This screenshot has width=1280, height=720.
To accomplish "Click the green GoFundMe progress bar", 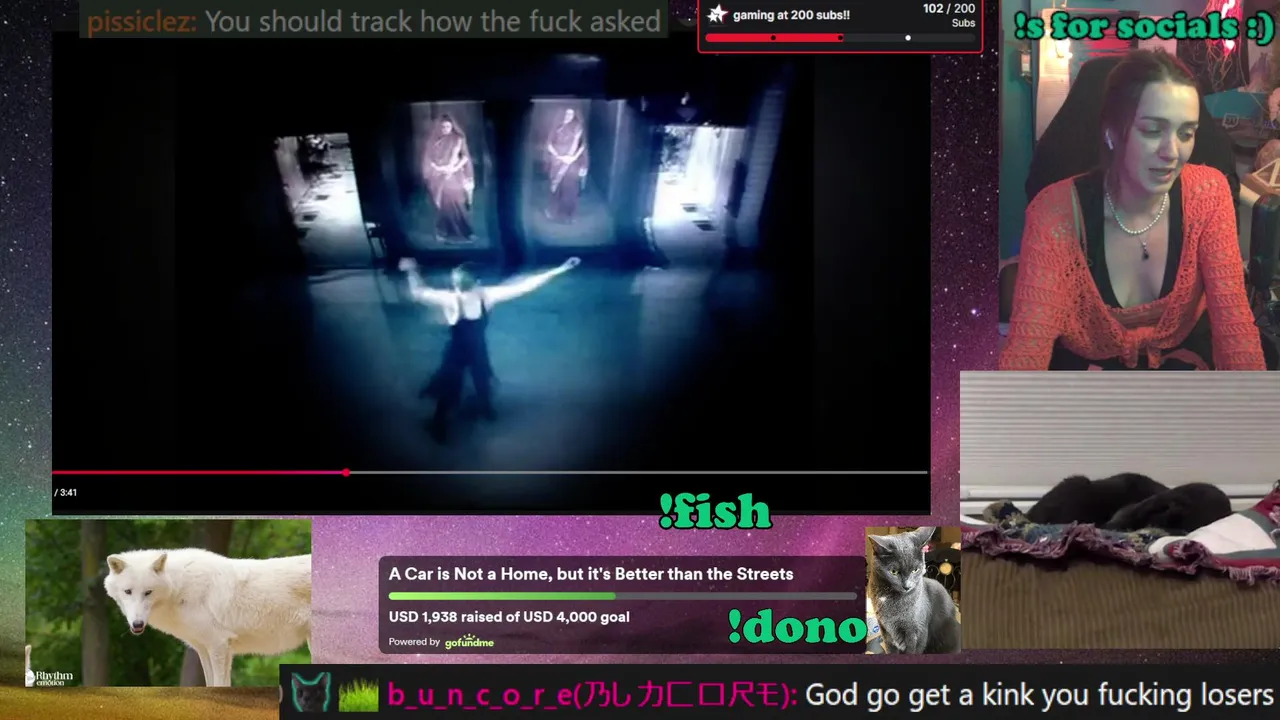I will 622,596.
